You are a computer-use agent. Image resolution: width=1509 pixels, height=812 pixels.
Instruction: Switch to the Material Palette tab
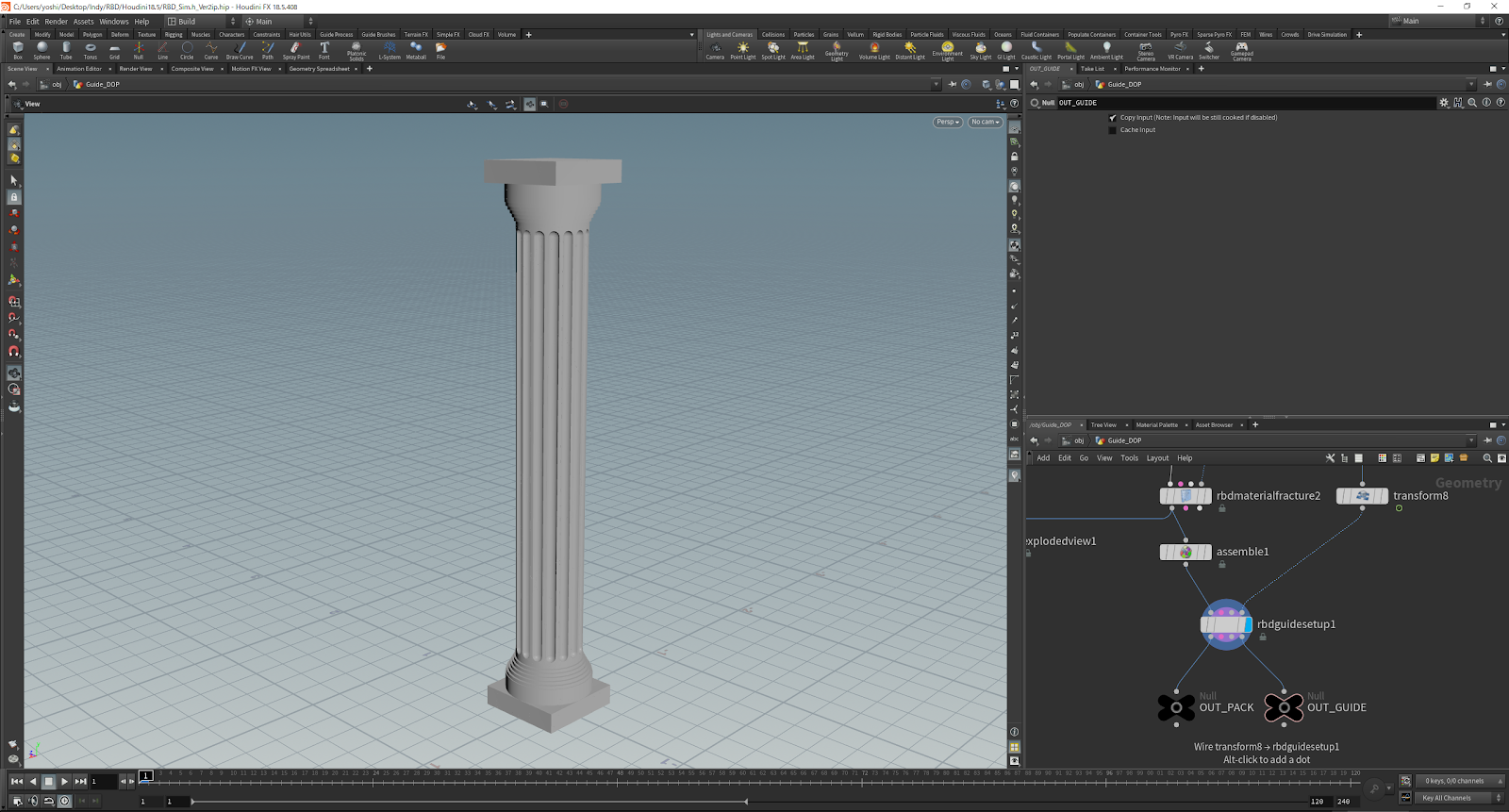click(1156, 425)
